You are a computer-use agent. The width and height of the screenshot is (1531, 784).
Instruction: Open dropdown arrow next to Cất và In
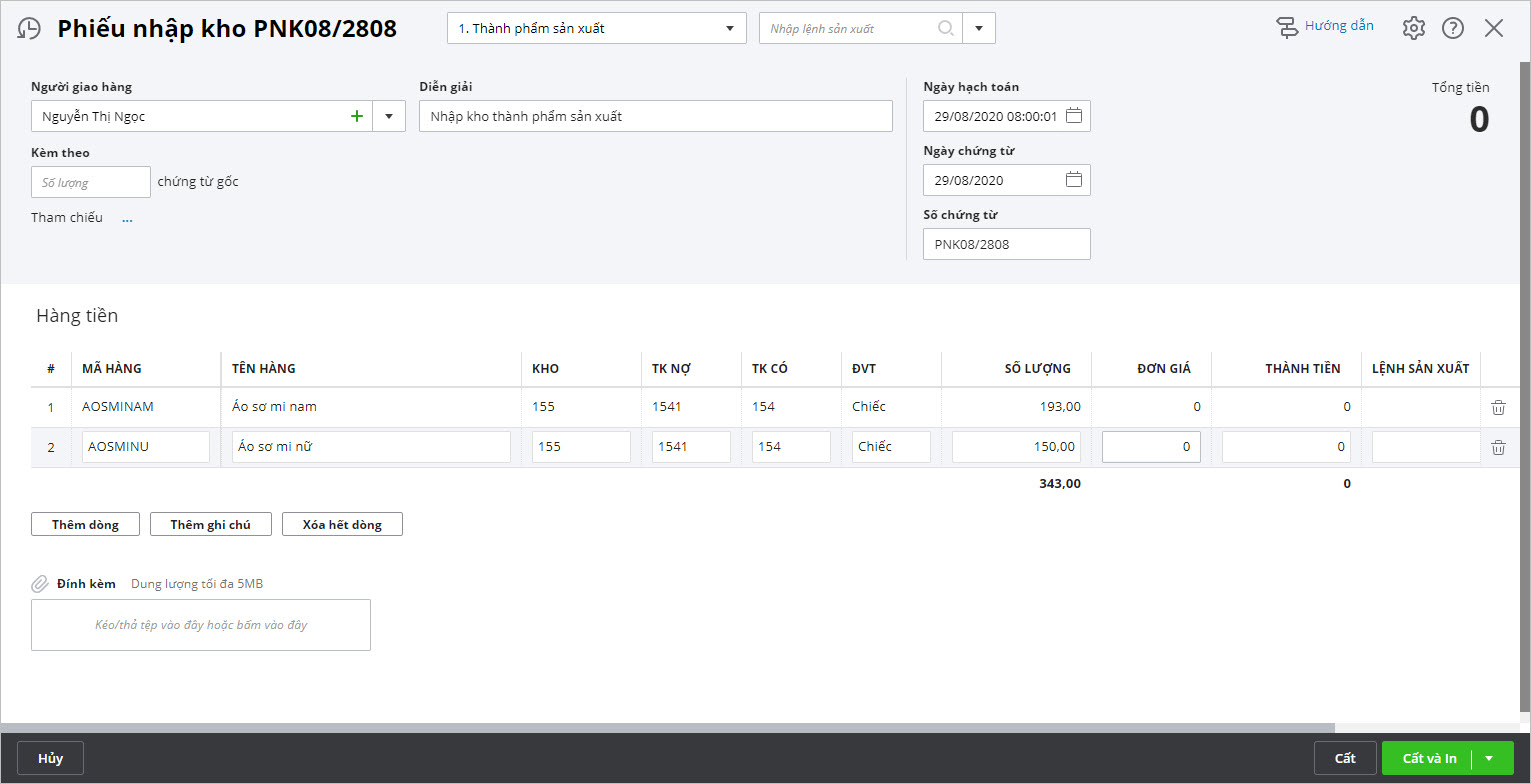point(1489,758)
